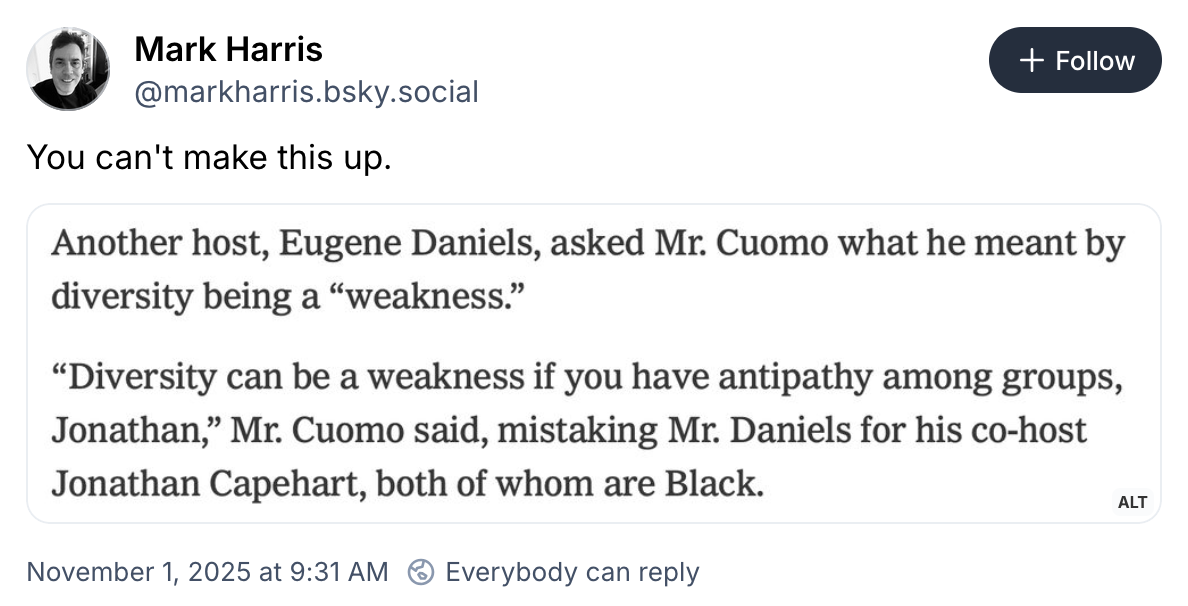Click the word "Black." ending the excerpt

714,484
